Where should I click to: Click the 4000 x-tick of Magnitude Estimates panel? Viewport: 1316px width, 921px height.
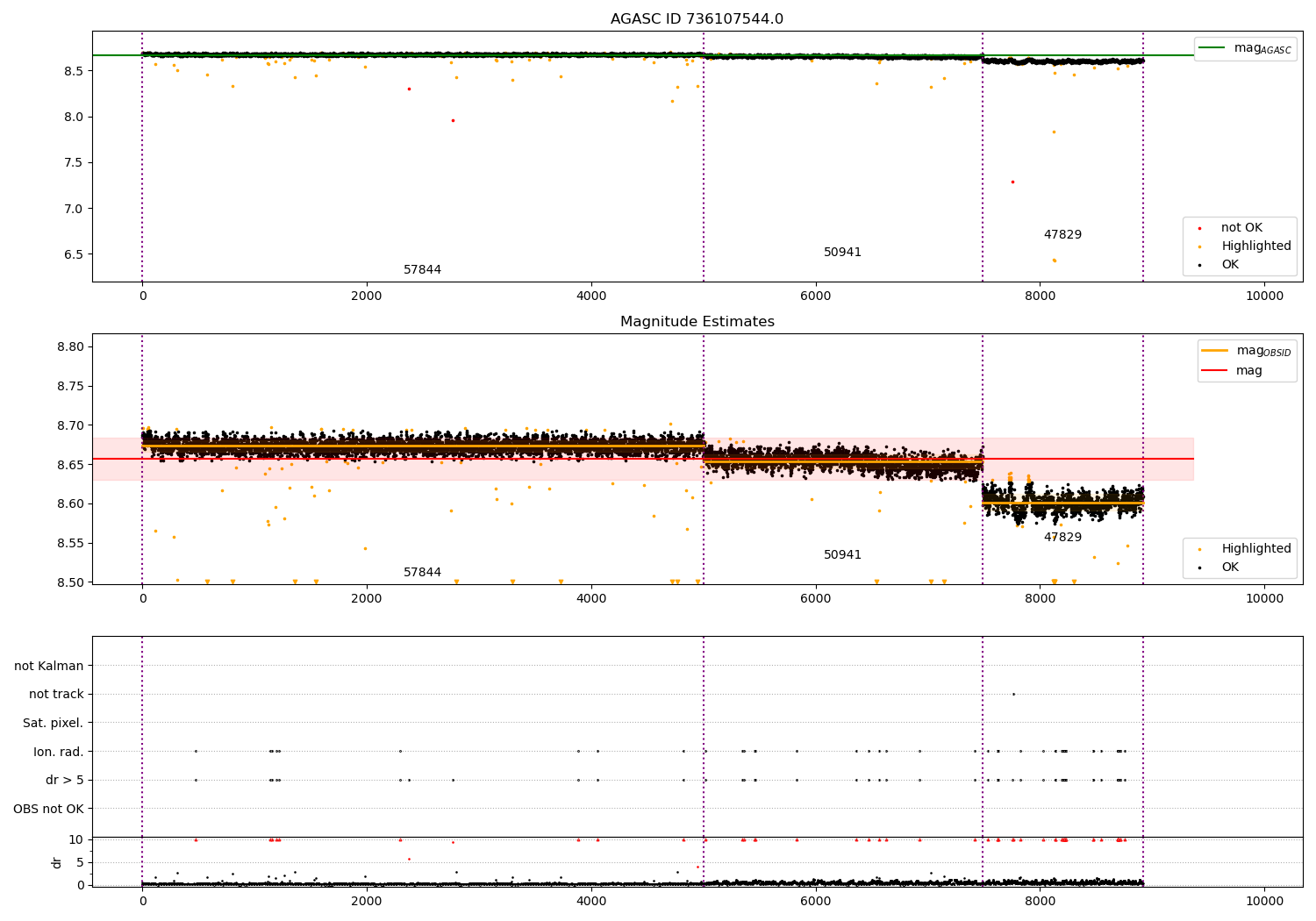[591, 599]
